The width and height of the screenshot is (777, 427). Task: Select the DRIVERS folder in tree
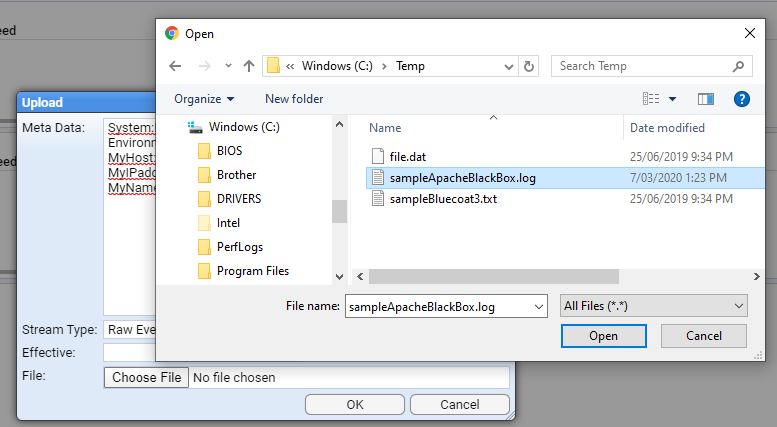tap(239, 199)
